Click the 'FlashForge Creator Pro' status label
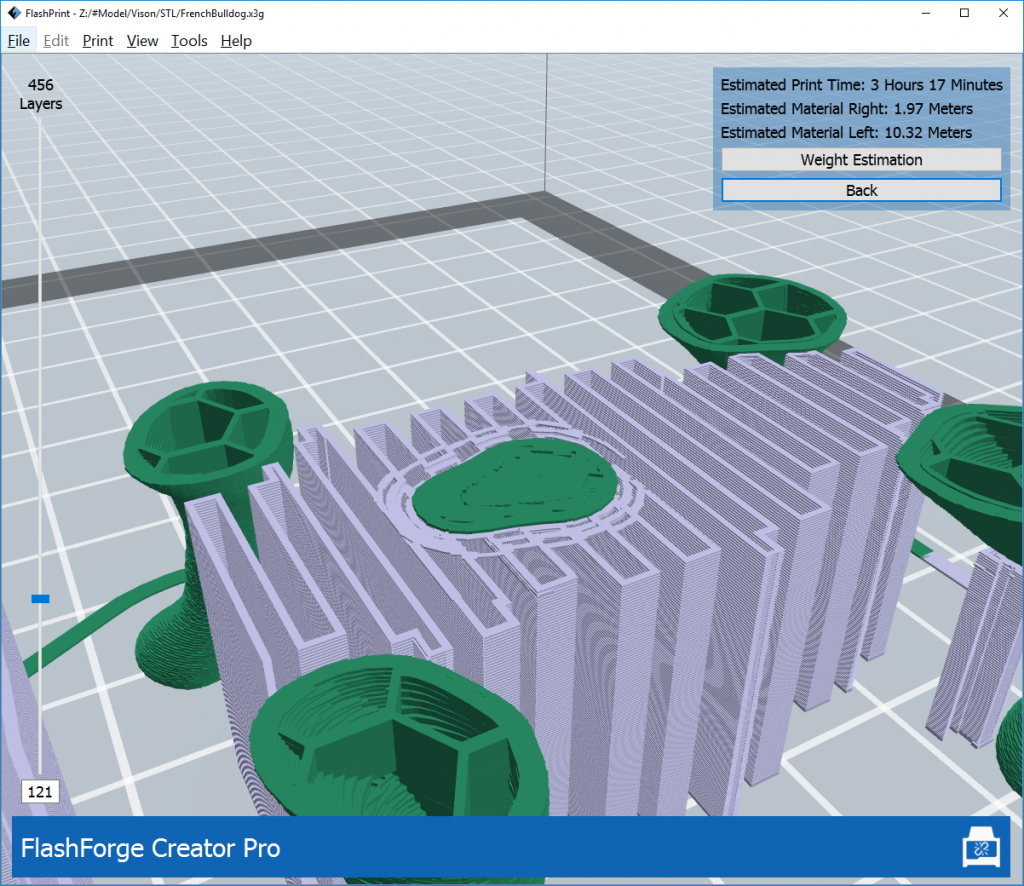Screen dimensions: 1024x886 pos(150,848)
